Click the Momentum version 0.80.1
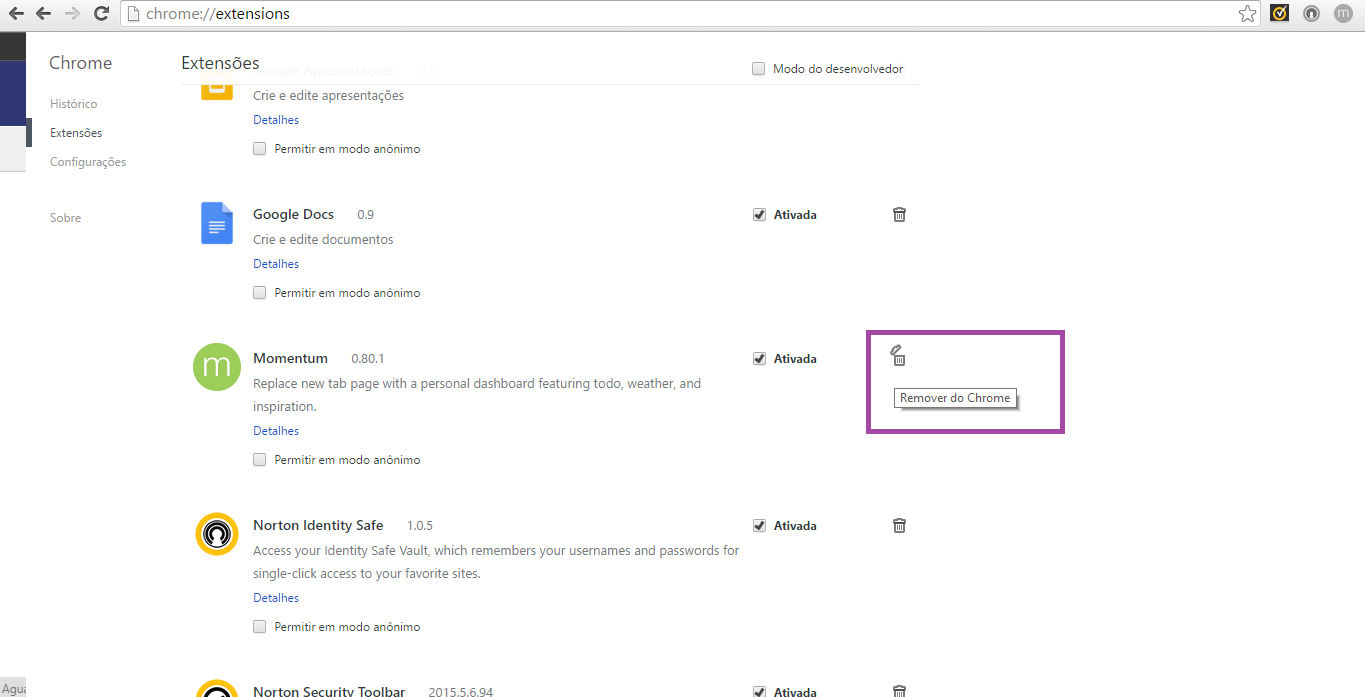1365x697 pixels. pos(368,358)
